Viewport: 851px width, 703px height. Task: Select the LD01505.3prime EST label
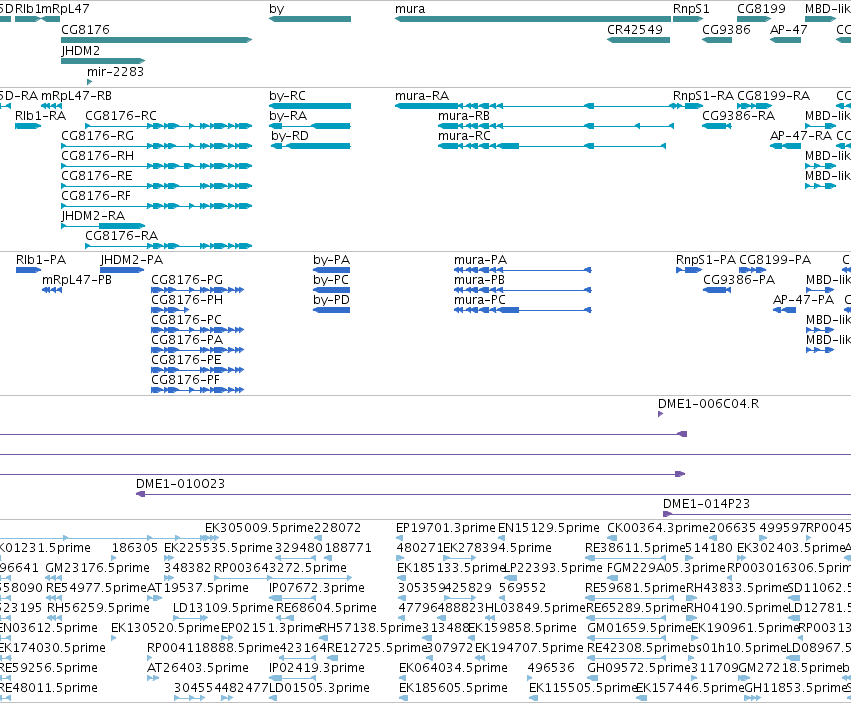pos(320,688)
